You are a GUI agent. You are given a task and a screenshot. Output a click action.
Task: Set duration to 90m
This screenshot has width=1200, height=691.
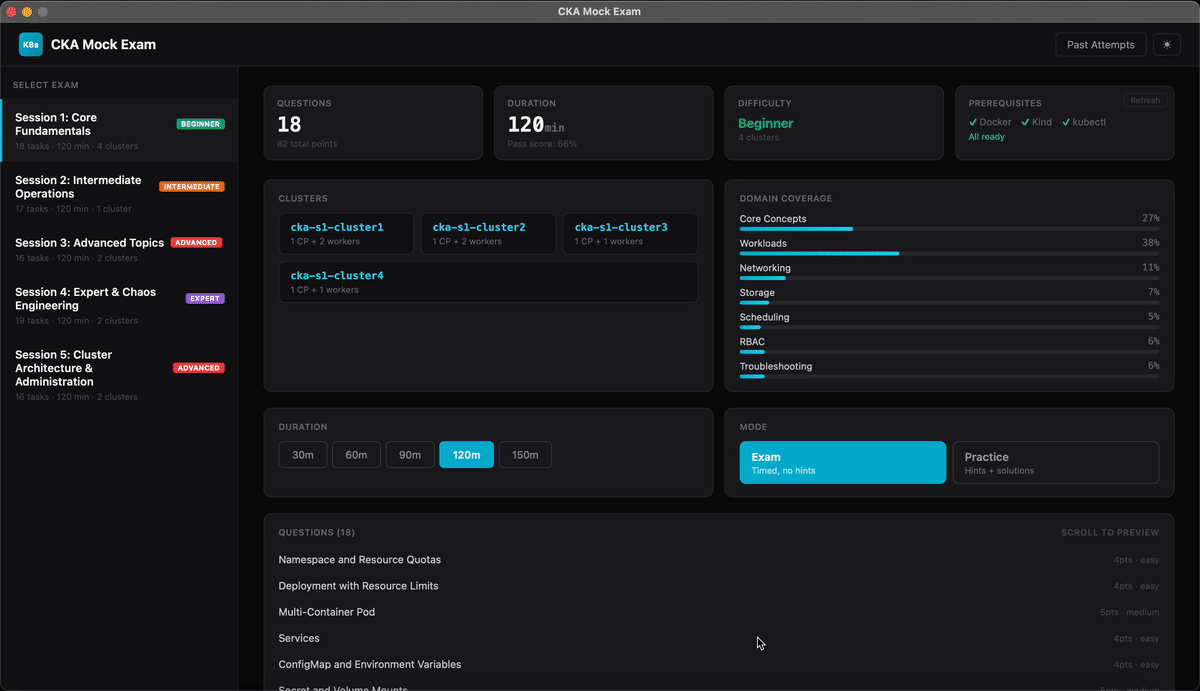tap(410, 455)
